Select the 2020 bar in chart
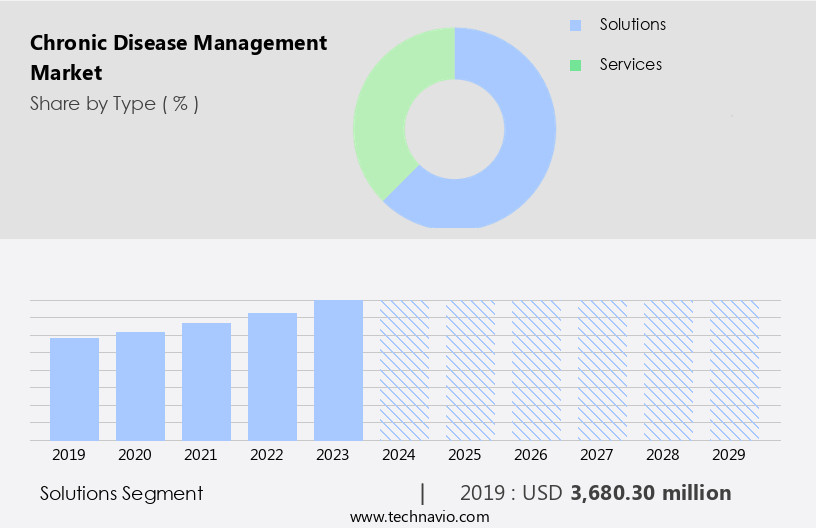The height and width of the screenshot is (528, 816). click(x=140, y=386)
